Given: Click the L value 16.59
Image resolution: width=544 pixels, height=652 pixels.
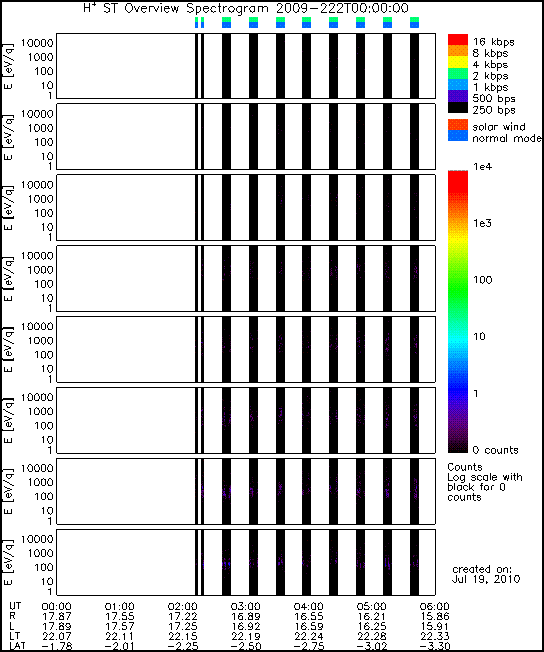Looking at the screenshot, I should [308, 627].
